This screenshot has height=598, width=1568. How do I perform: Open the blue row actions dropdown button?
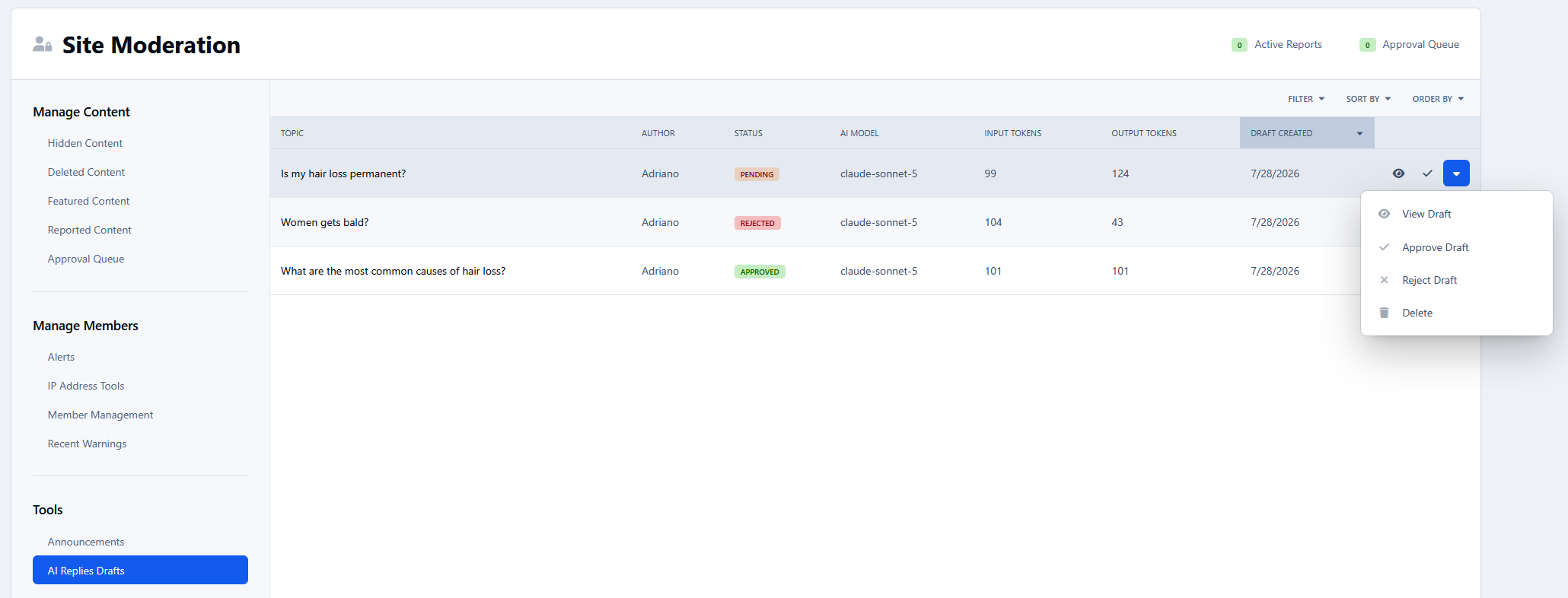[1456, 173]
